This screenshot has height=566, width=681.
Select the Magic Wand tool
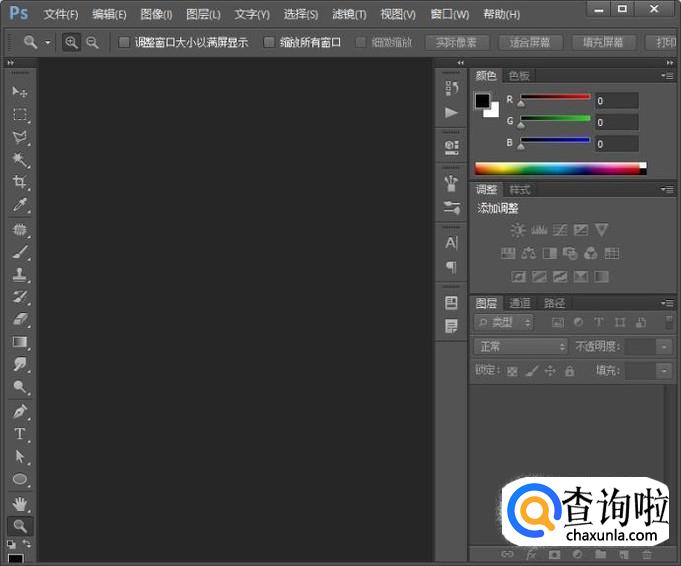click(x=19, y=161)
